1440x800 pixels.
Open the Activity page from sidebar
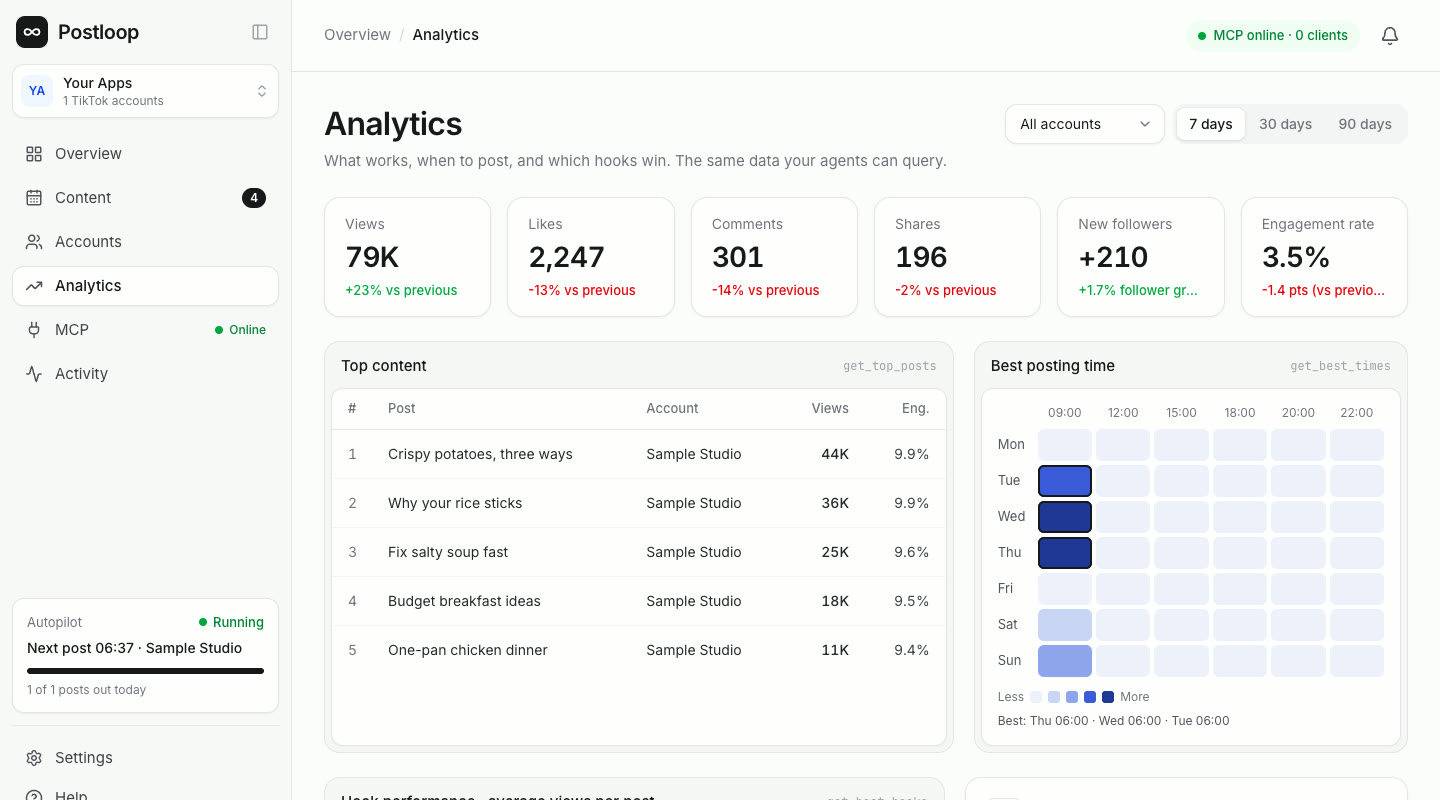click(x=145, y=373)
